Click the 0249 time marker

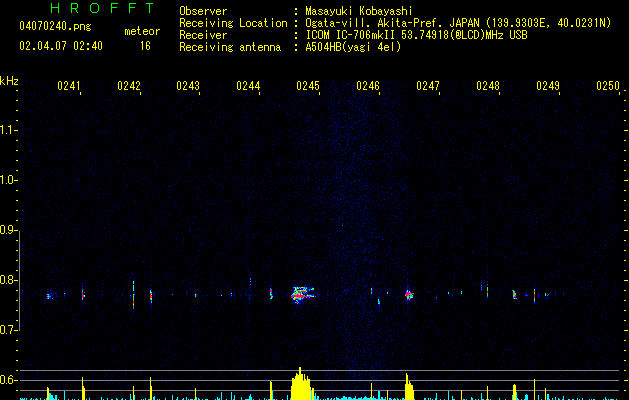coord(548,86)
